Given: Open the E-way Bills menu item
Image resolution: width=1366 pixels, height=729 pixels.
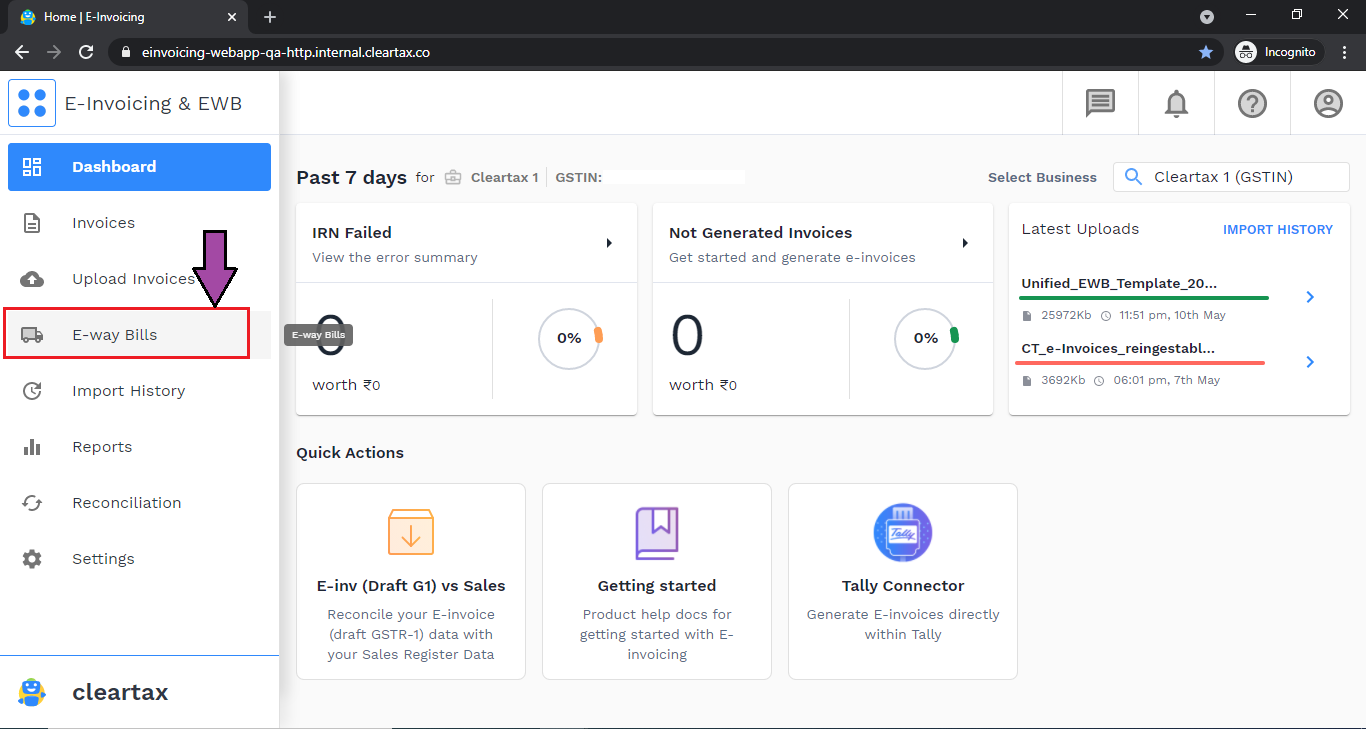Looking at the screenshot, I should [139, 335].
